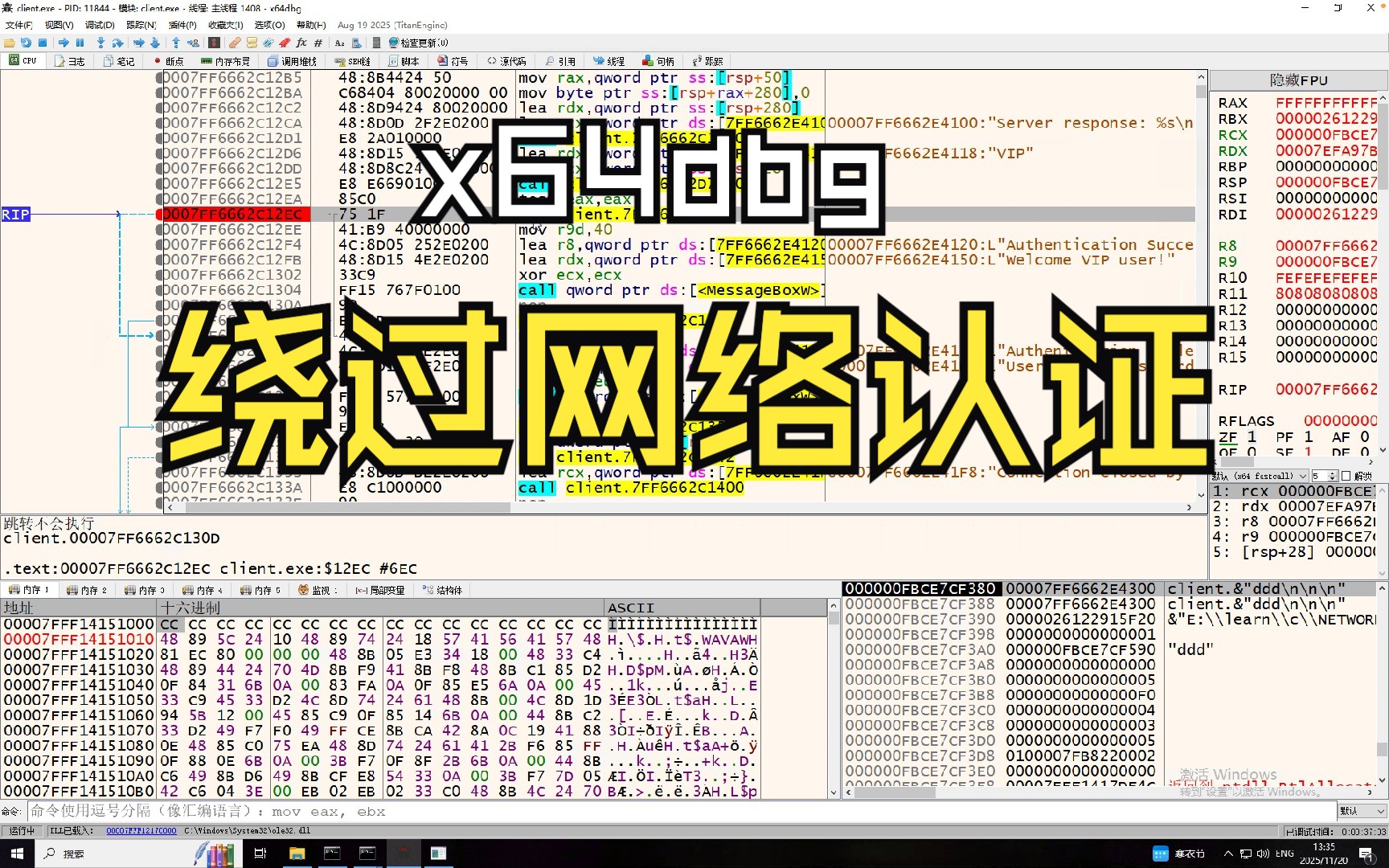Click the run arrow icon
Screen dimensions: 1389x868
(x=64, y=43)
